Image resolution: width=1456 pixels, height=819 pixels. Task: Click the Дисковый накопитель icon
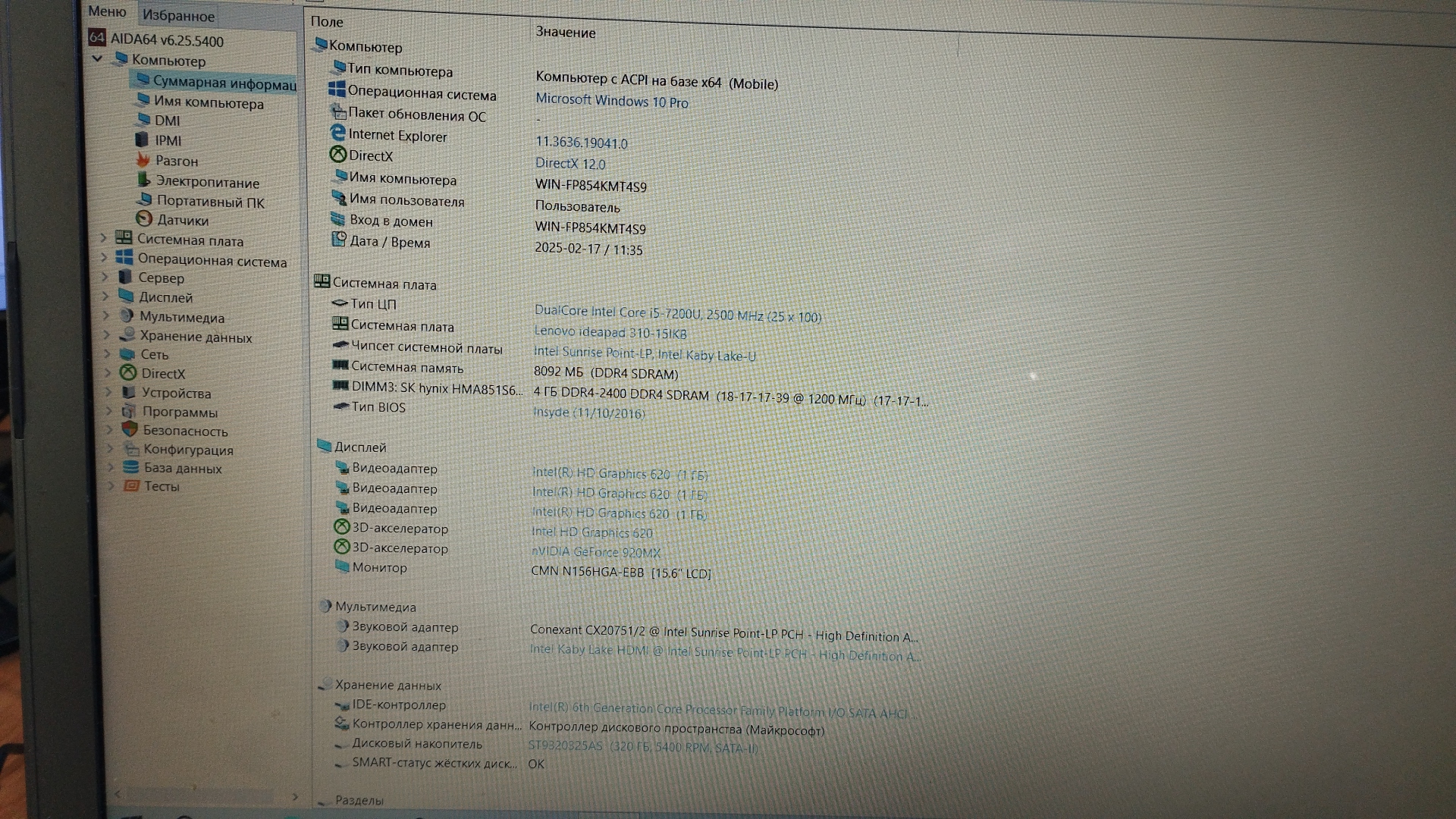(x=342, y=744)
